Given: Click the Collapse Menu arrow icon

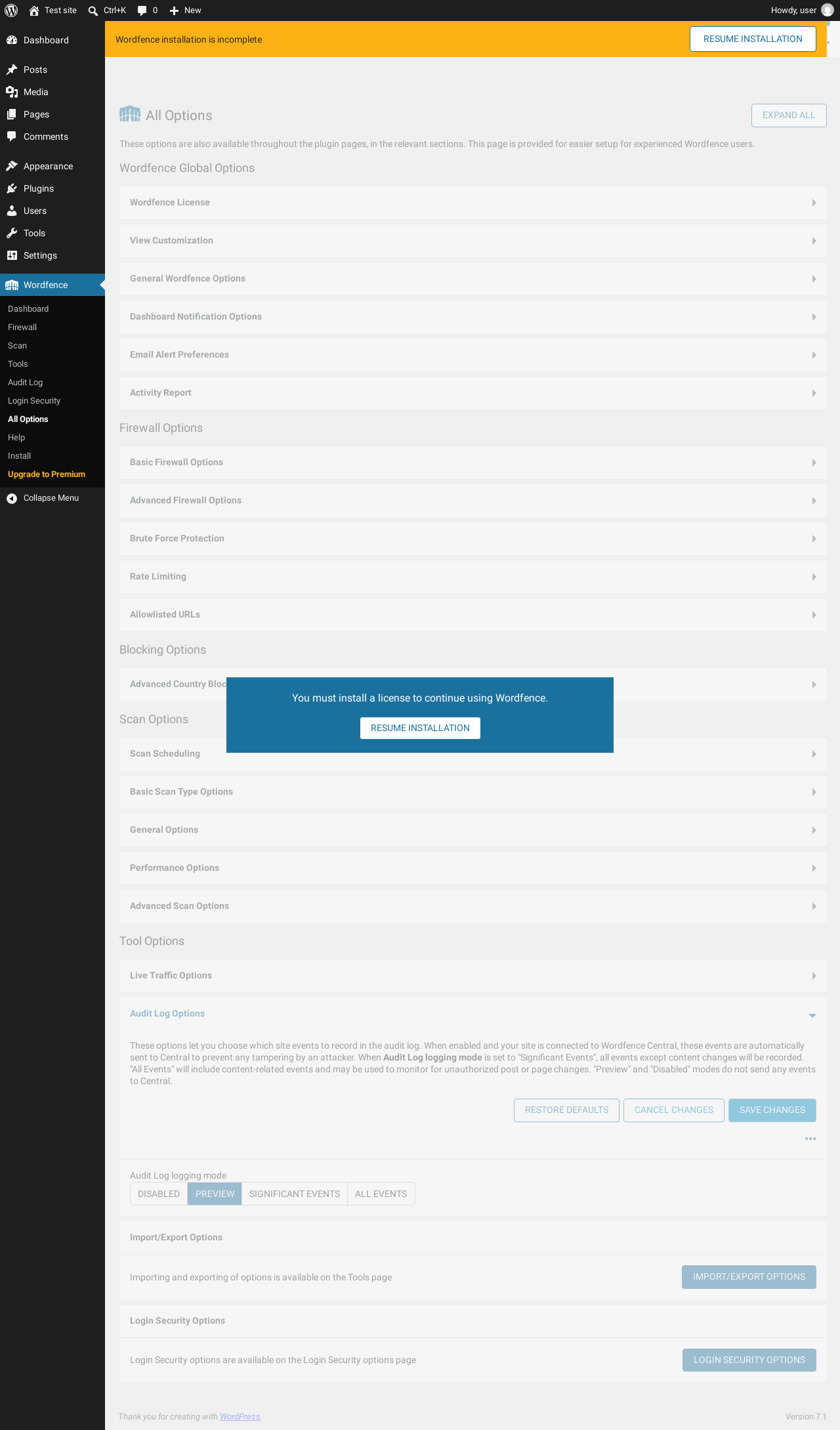Looking at the screenshot, I should pyautogui.click(x=12, y=498).
